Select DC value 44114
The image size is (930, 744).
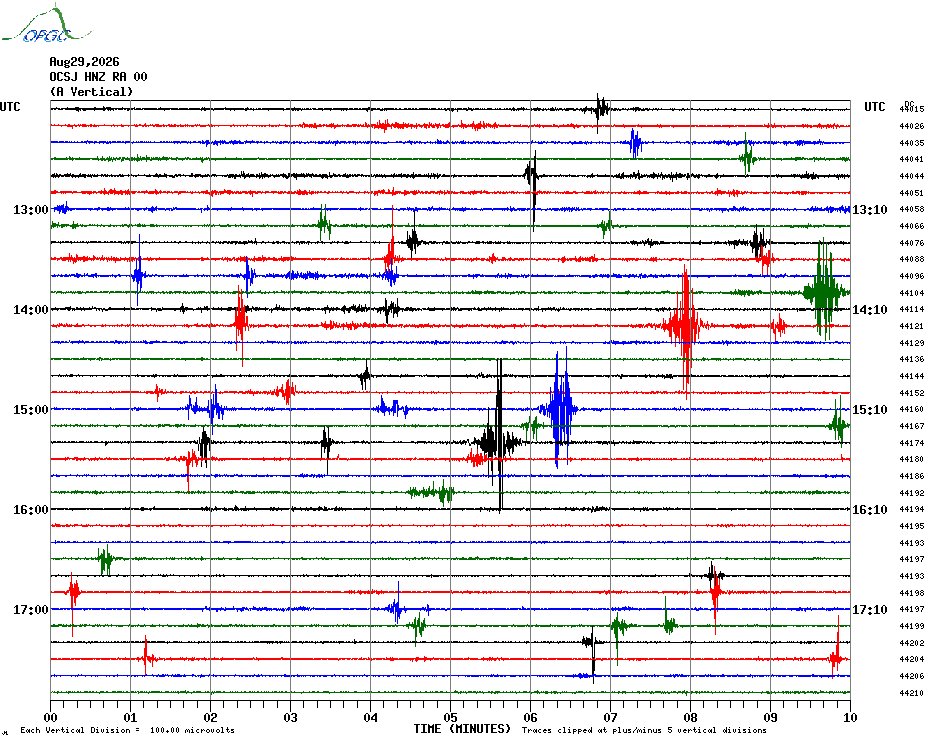pyautogui.click(x=912, y=309)
